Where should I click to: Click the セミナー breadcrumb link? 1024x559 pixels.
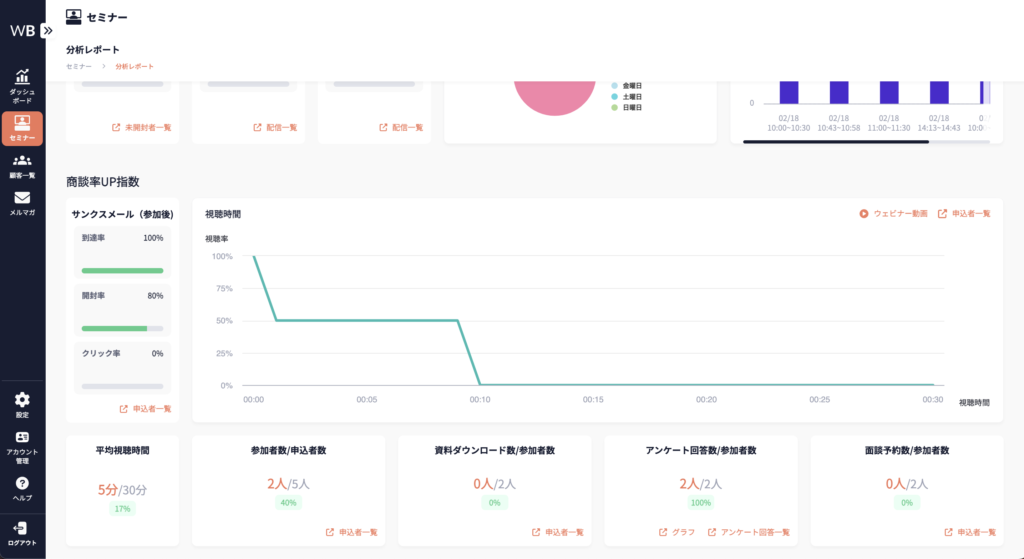pos(79,66)
